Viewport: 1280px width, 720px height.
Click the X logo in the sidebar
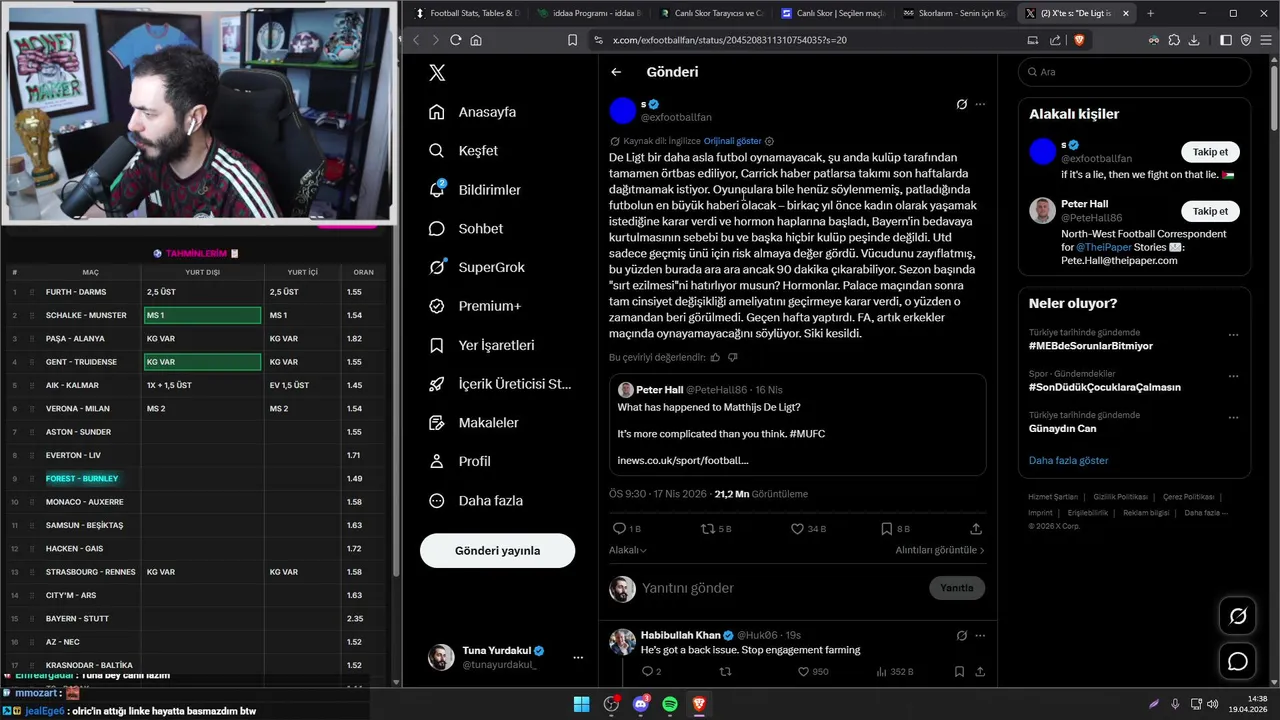437,72
